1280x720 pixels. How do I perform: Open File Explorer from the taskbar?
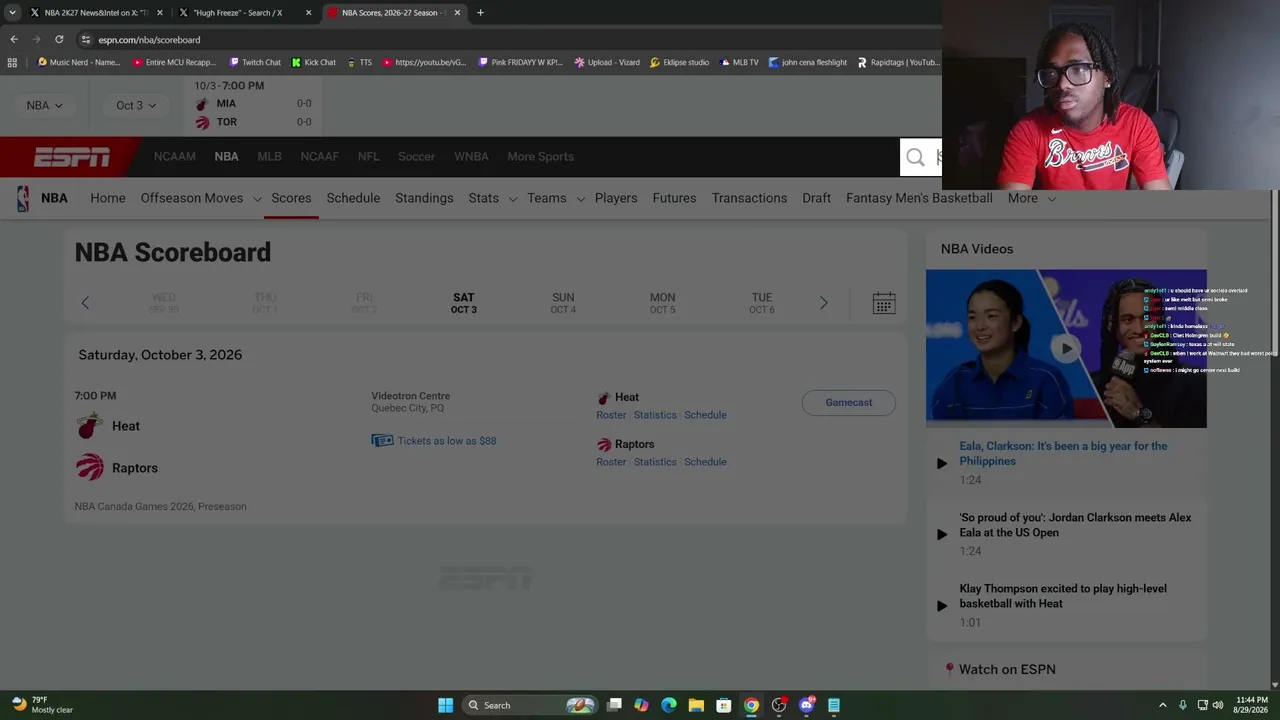coord(696,705)
